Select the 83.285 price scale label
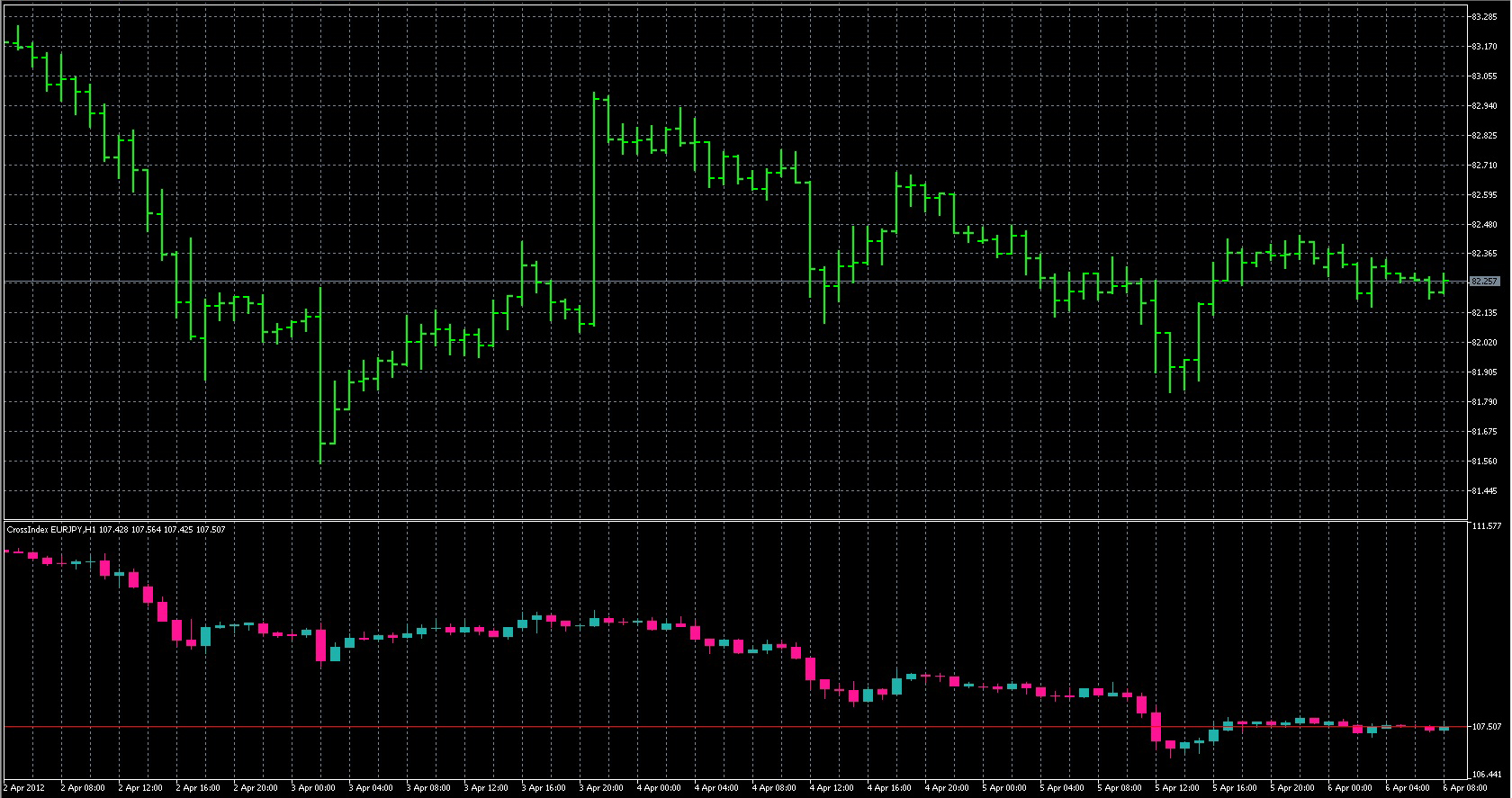Image resolution: width=1512 pixels, height=798 pixels. (1484, 16)
